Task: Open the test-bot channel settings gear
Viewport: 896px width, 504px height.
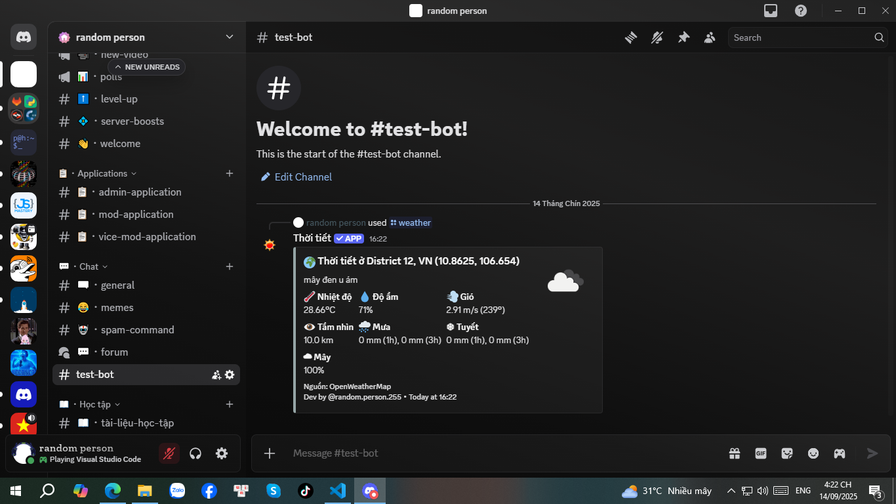Action: (230, 375)
